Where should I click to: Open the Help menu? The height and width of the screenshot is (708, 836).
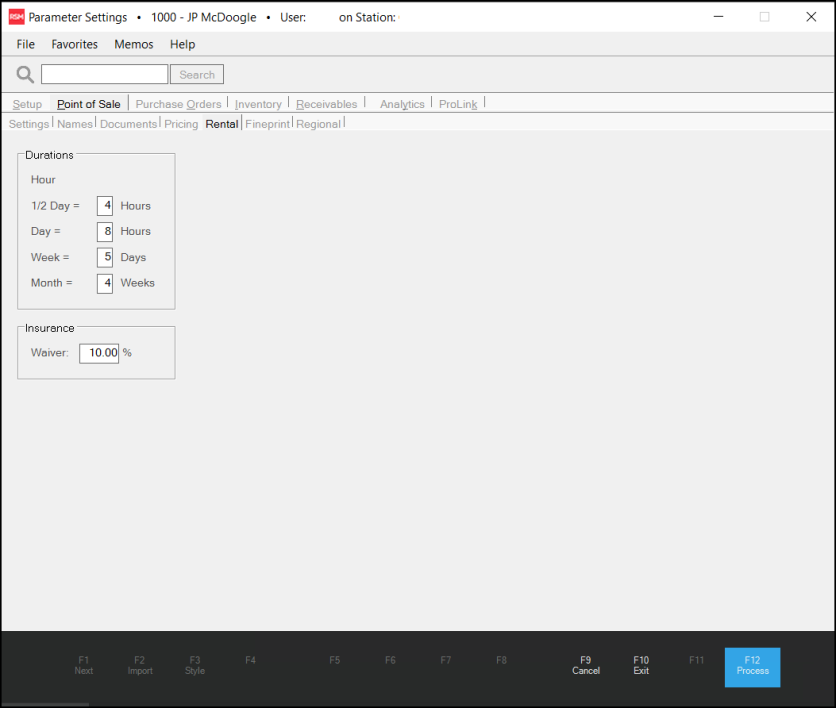click(182, 44)
